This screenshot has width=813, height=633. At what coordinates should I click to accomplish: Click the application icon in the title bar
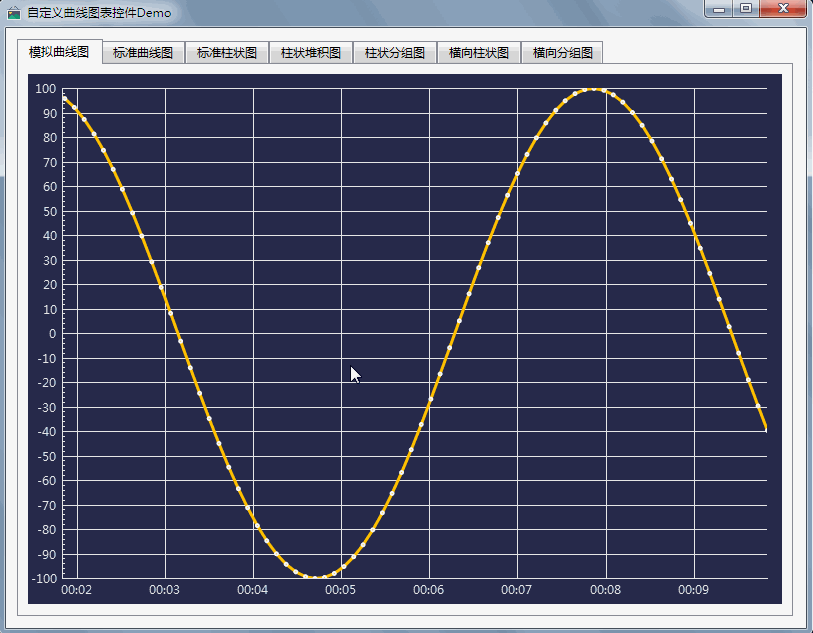[14, 11]
